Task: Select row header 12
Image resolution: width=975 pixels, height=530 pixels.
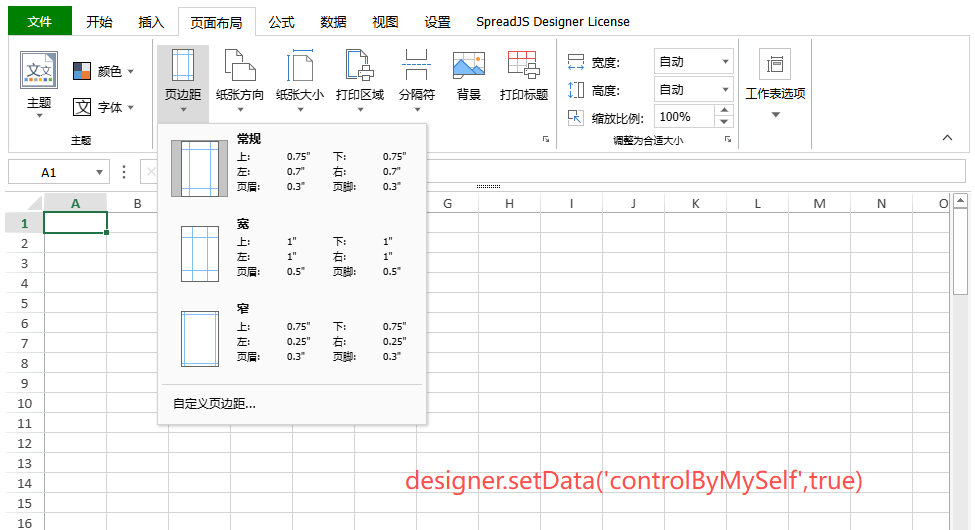Action: click(25, 444)
